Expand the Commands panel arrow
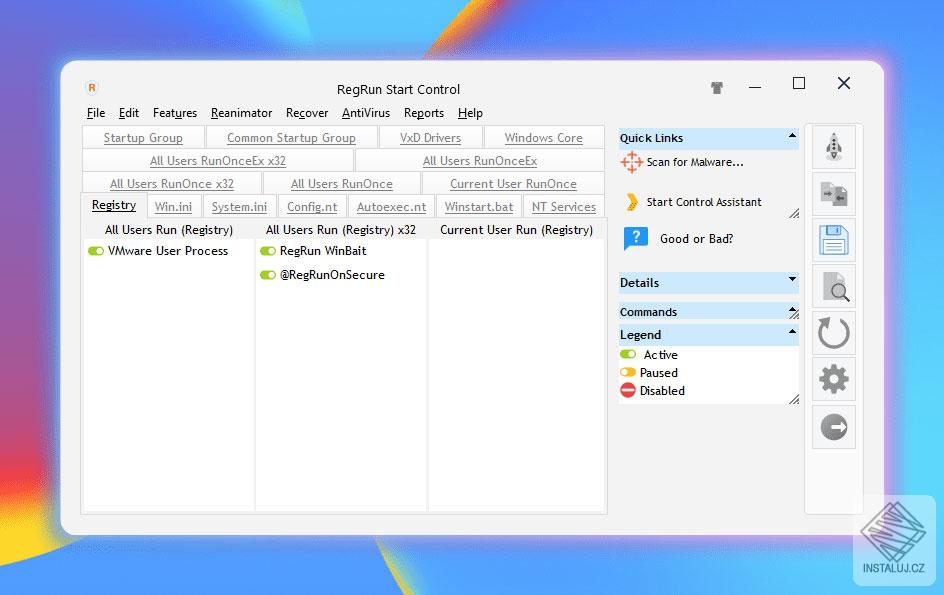Viewport: 944px width, 595px height. [792, 310]
